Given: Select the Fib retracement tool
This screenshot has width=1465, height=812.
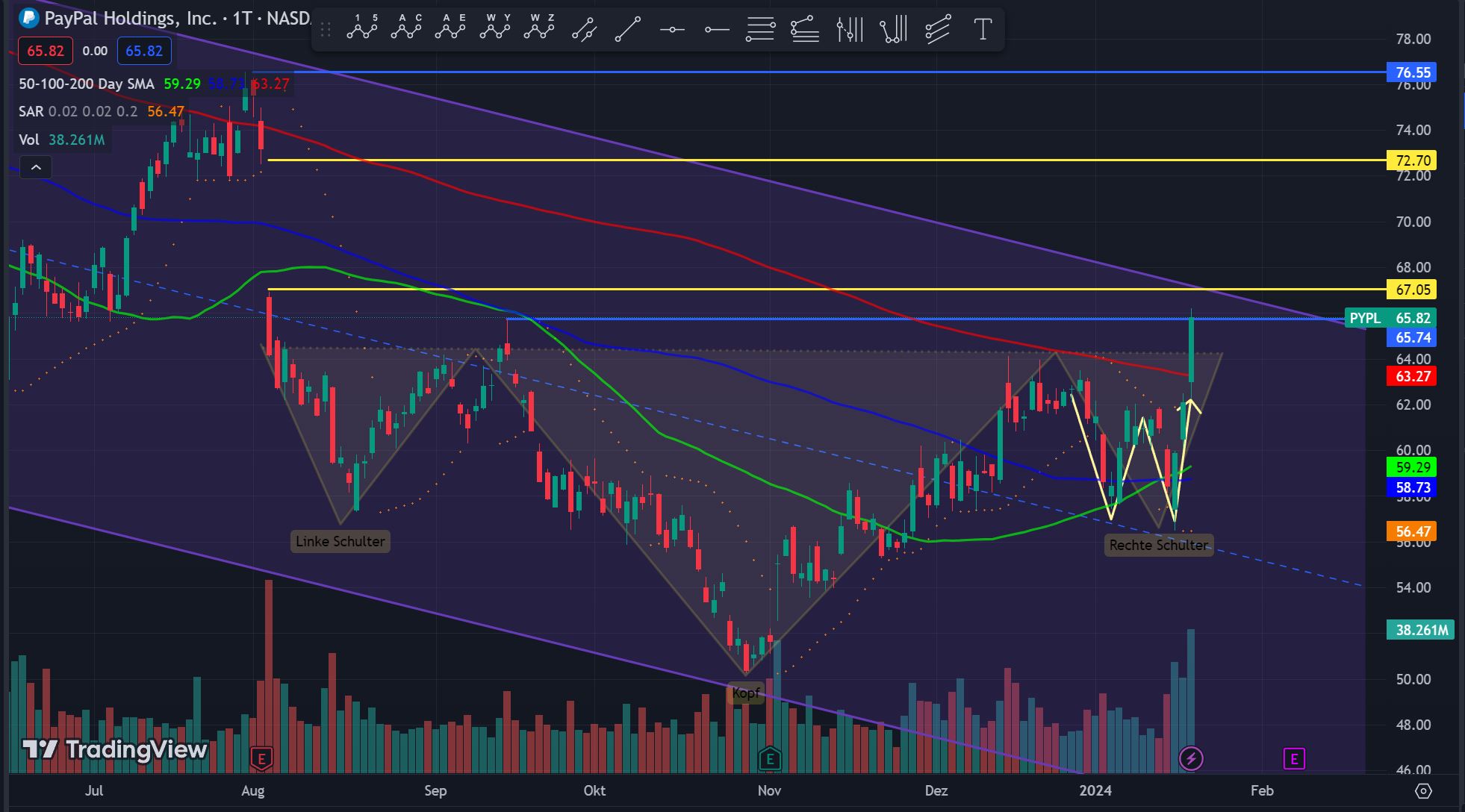Looking at the screenshot, I should point(760,29).
